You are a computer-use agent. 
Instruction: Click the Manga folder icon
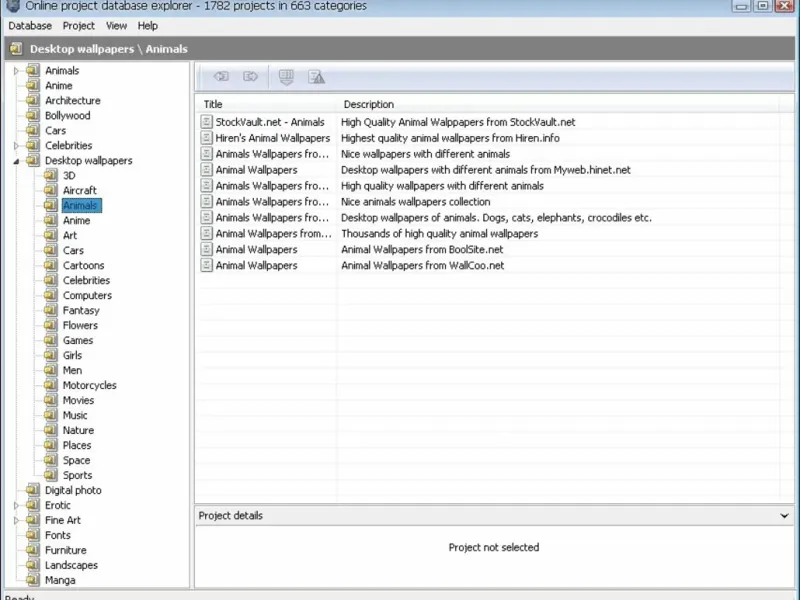[33, 580]
